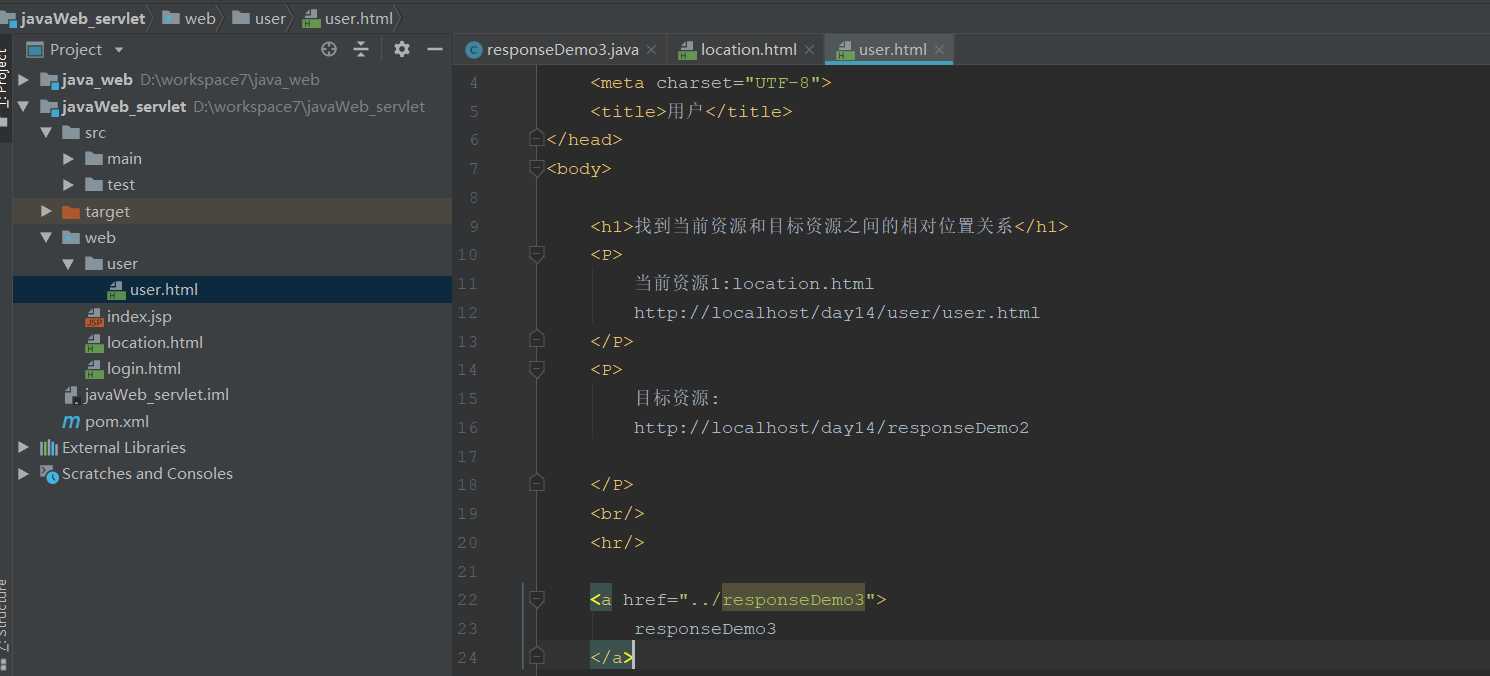
Task: Click the javaWeb_servlet module folder icon
Action: tap(48, 106)
